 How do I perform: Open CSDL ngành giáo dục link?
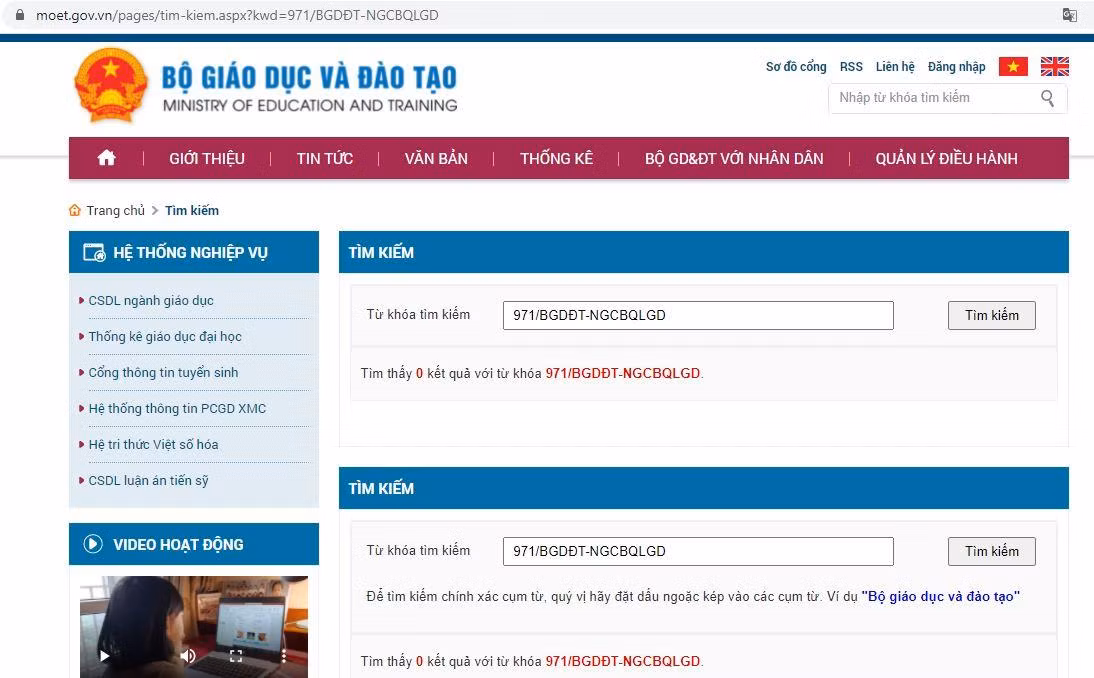(151, 301)
